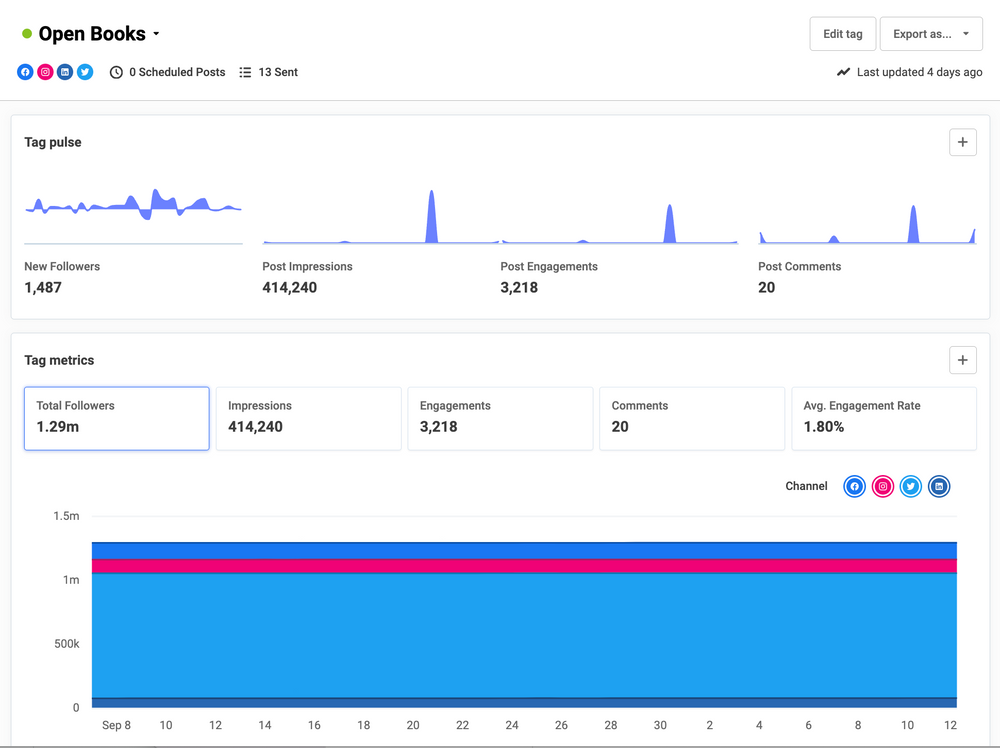Click the LinkedIn icon in the header
The width and height of the screenshot is (1000, 748).
point(64,71)
